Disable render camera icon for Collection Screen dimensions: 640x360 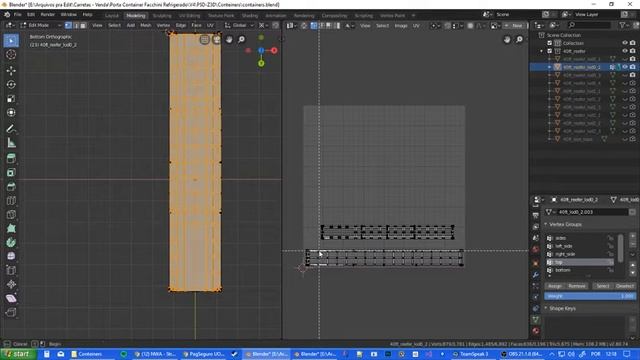click(633, 43)
